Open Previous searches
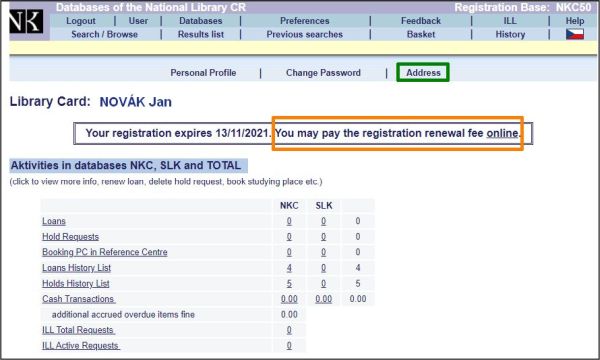 click(305, 34)
